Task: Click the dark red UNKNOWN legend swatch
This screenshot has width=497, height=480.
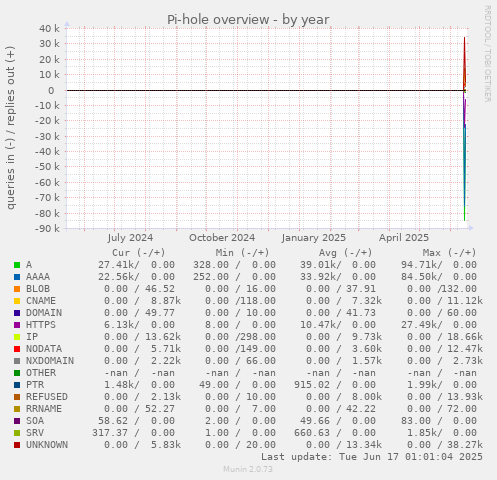Action: coord(17,445)
